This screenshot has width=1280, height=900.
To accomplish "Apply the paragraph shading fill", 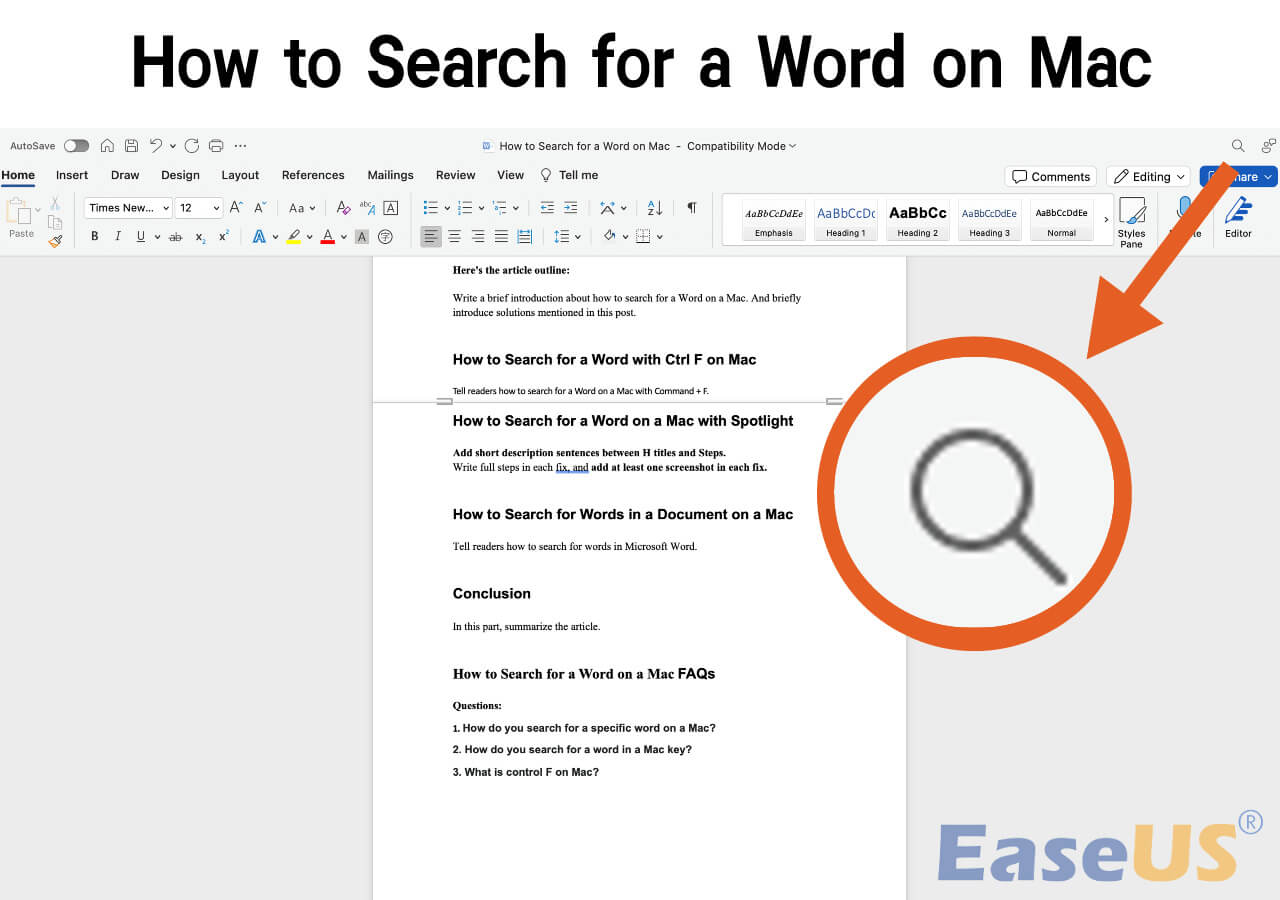I will click(x=609, y=237).
